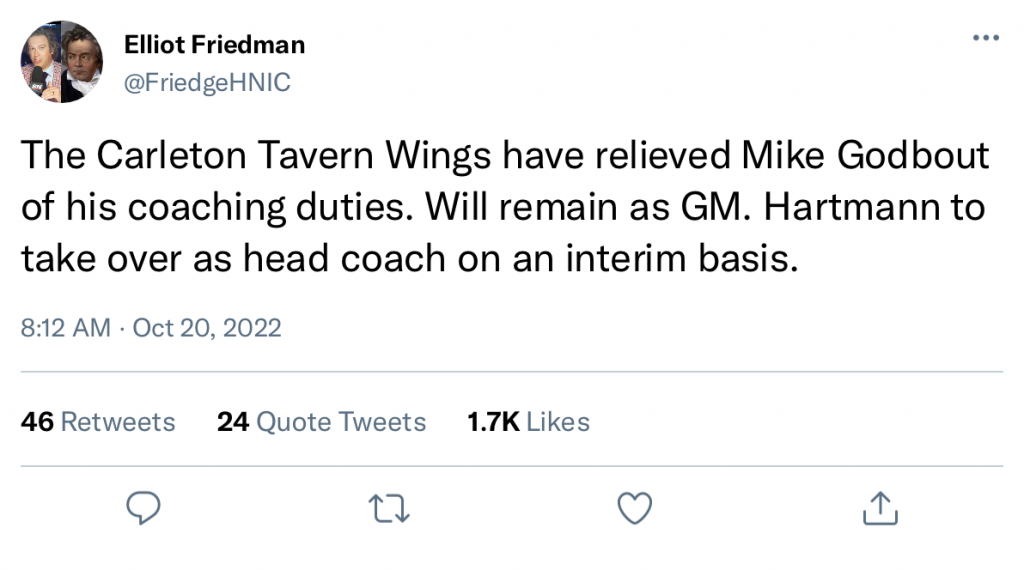The height and width of the screenshot is (570, 1024).
Task: Visit the @FriedgeHNIC handle
Action: pos(206,83)
